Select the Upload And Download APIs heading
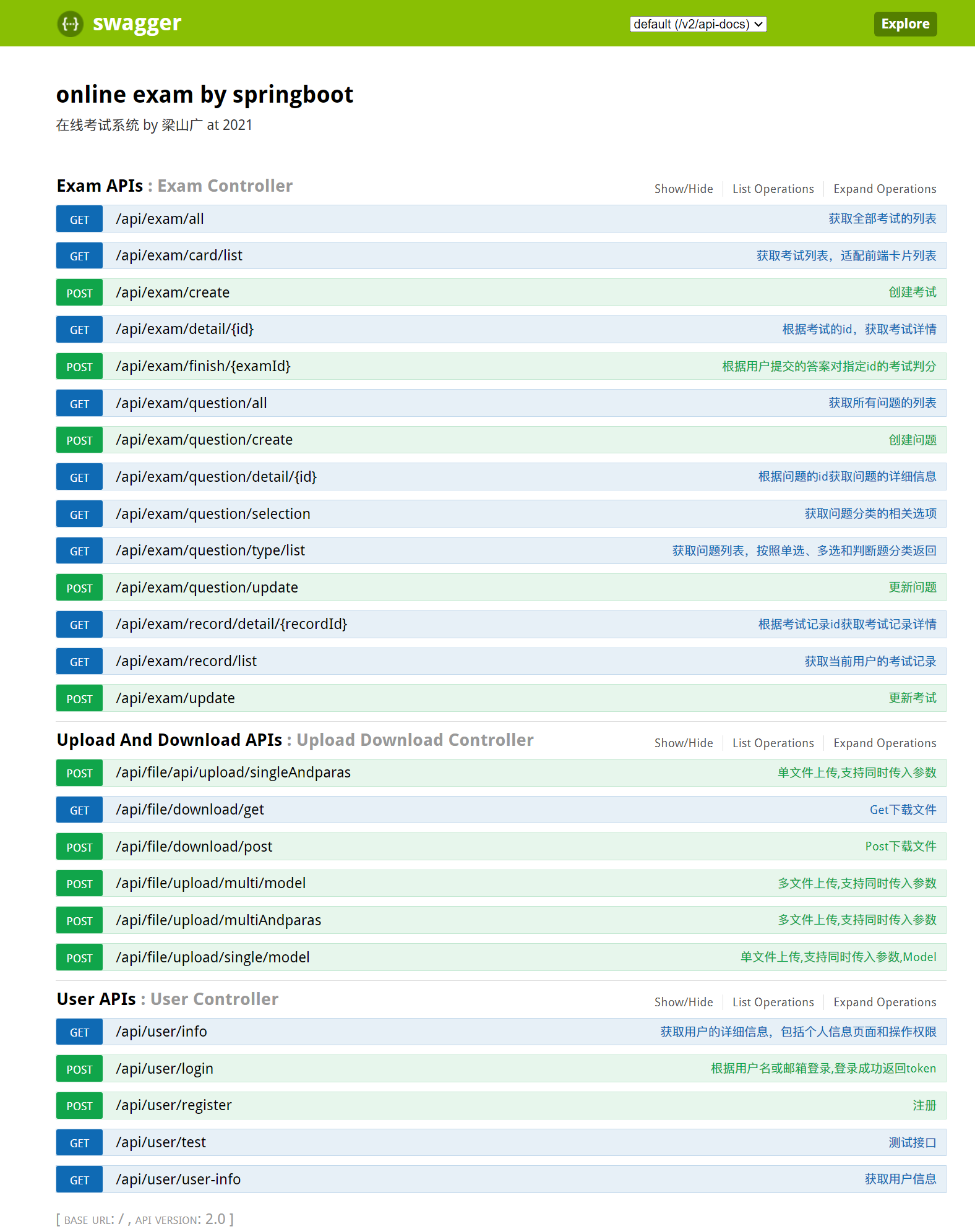Image resolution: width=975 pixels, height=1232 pixels. pyautogui.click(x=169, y=740)
